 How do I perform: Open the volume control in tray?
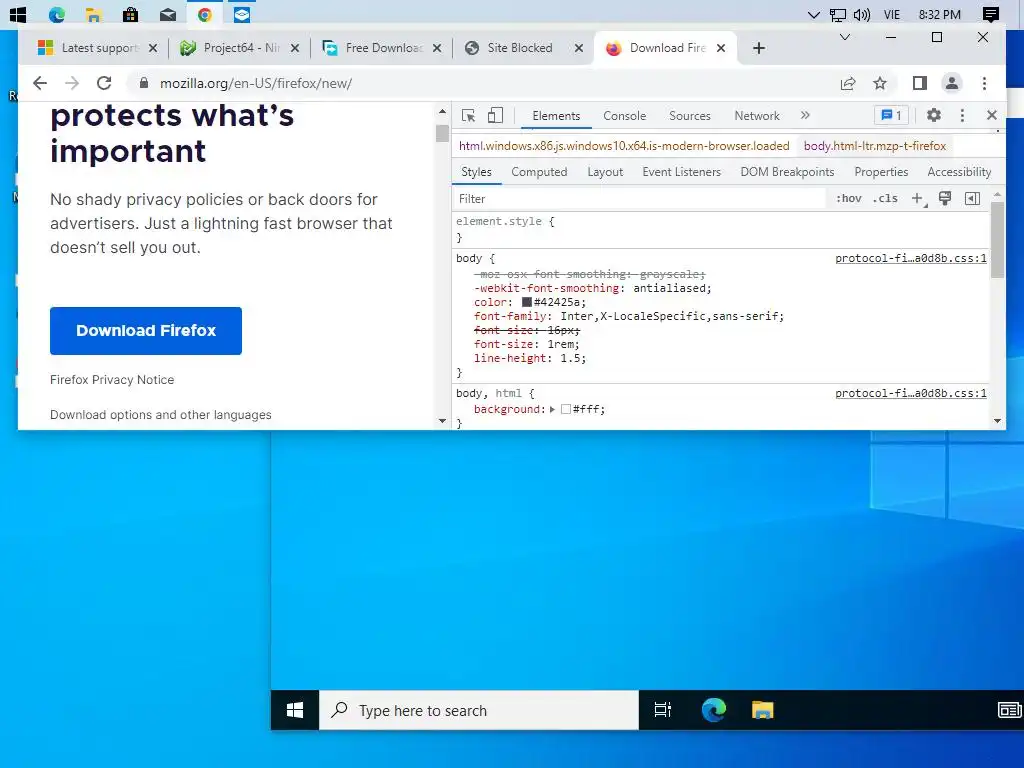[861, 14]
